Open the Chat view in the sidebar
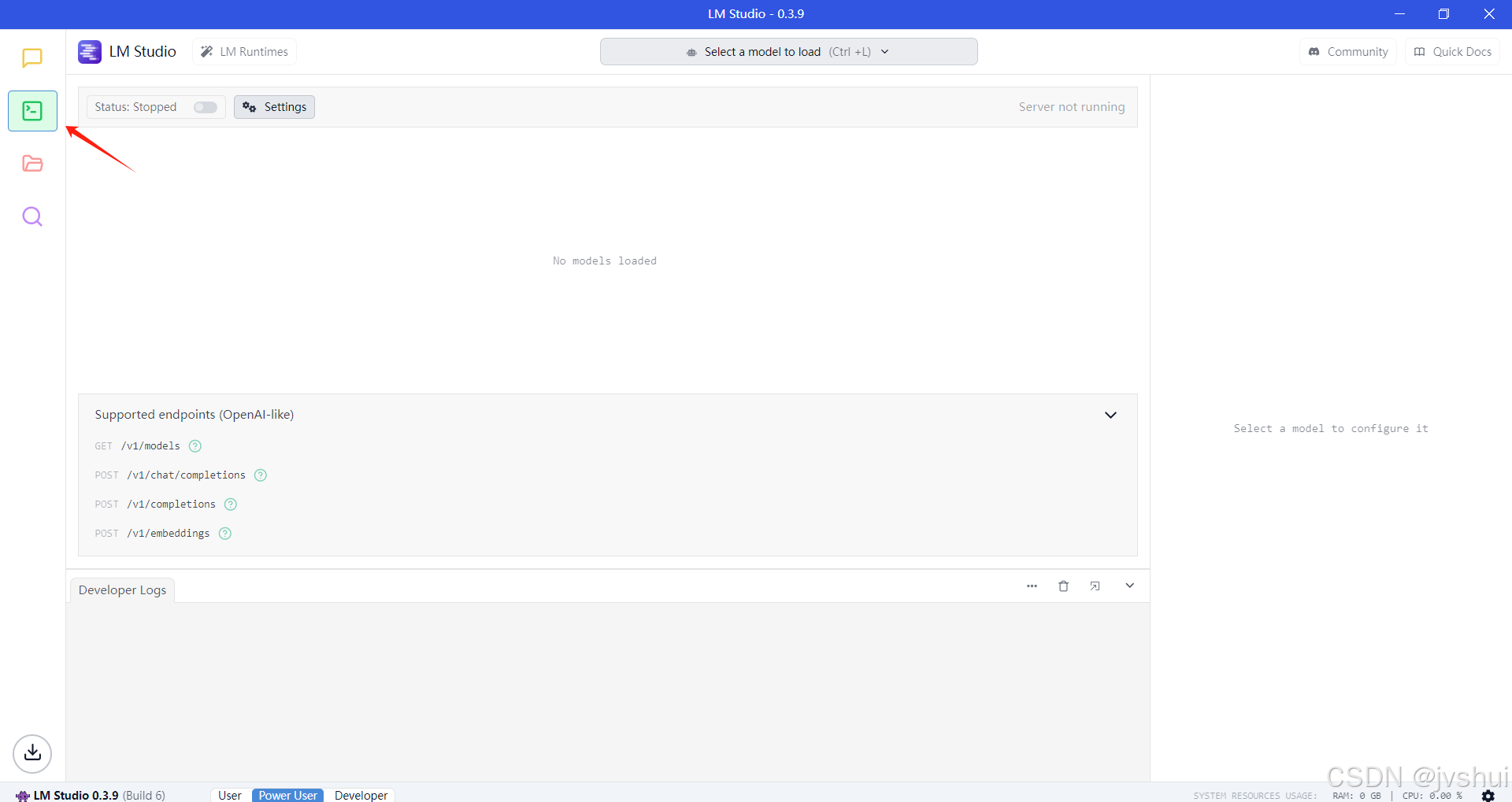This screenshot has height=802, width=1512. pyautogui.click(x=32, y=58)
